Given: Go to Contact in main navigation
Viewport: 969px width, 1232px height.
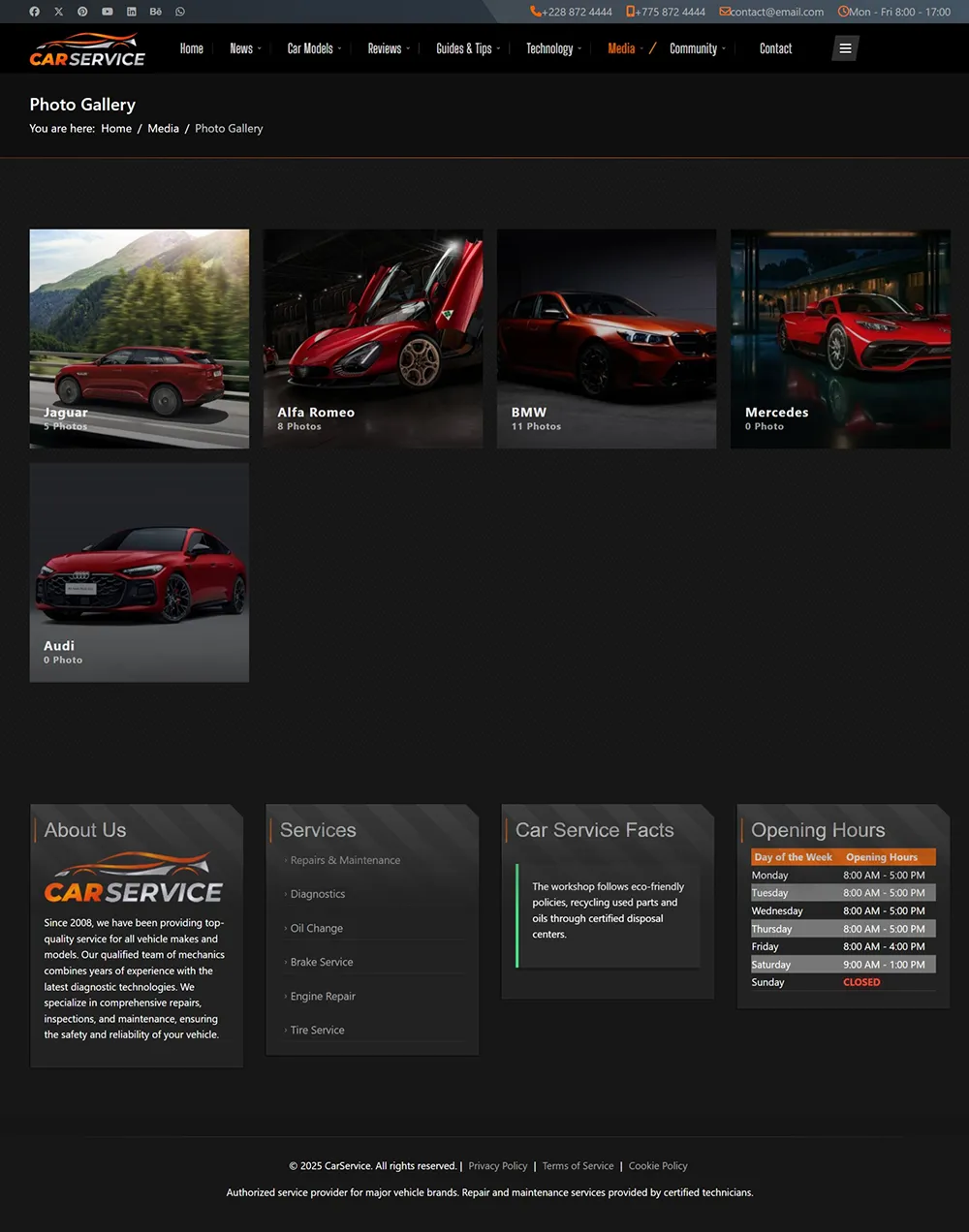Looking at the screenshot, I should pyautogui.click(x=775, y=48).
